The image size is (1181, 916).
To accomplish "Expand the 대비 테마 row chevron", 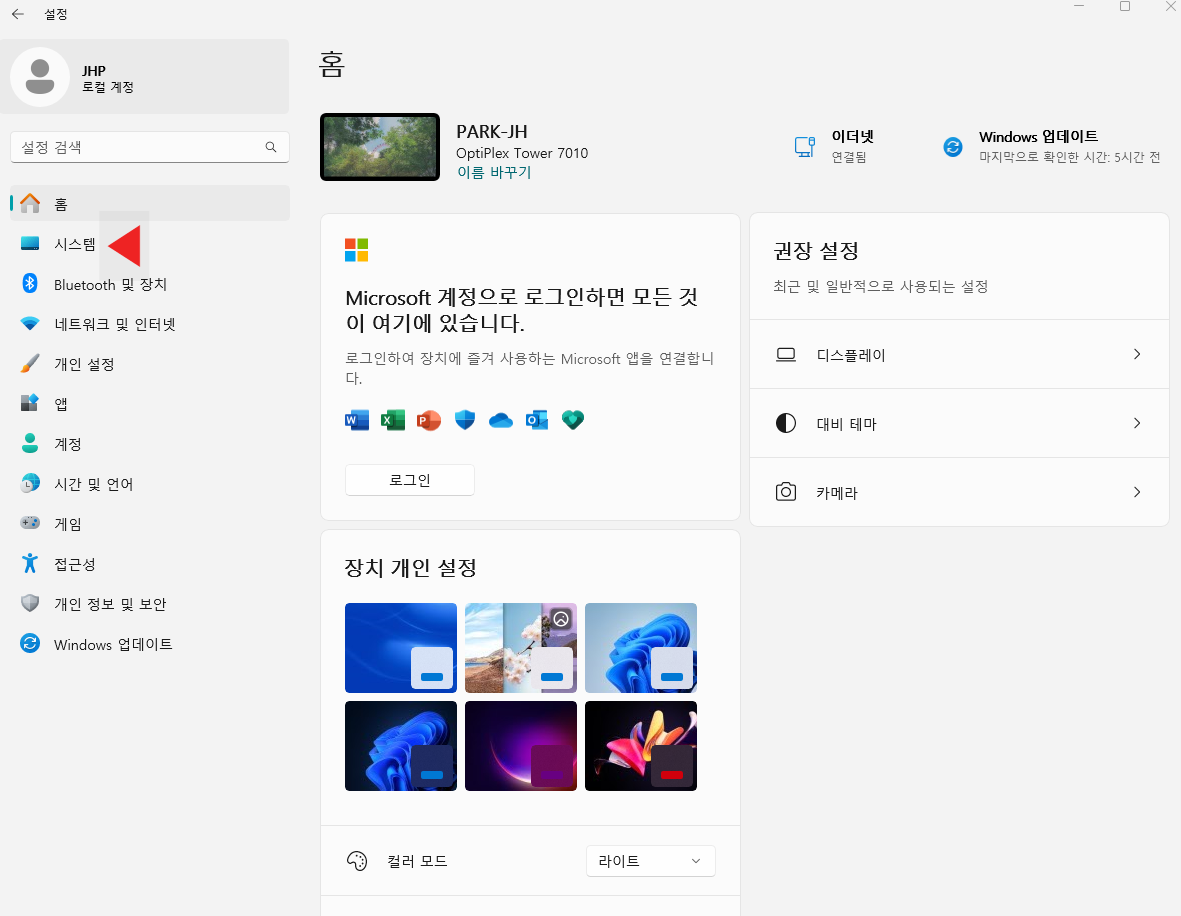I will tap(1137, 423).
